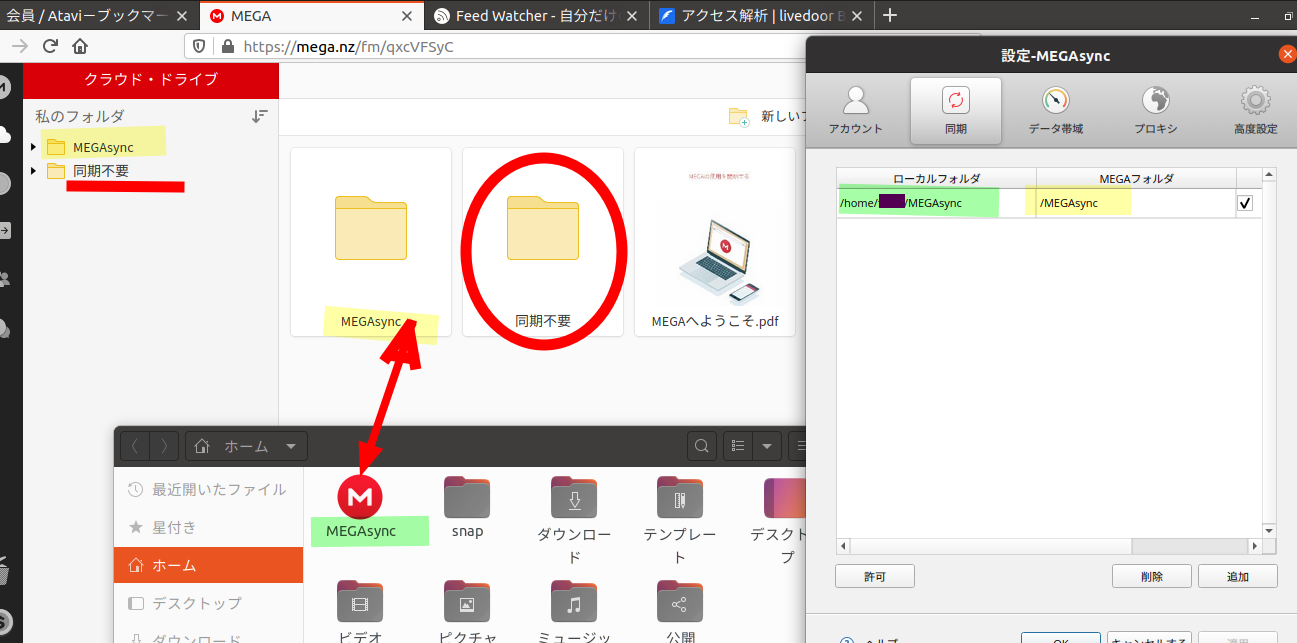Click the 追加 button to add sync
1297x643 pixels.
1238,576
